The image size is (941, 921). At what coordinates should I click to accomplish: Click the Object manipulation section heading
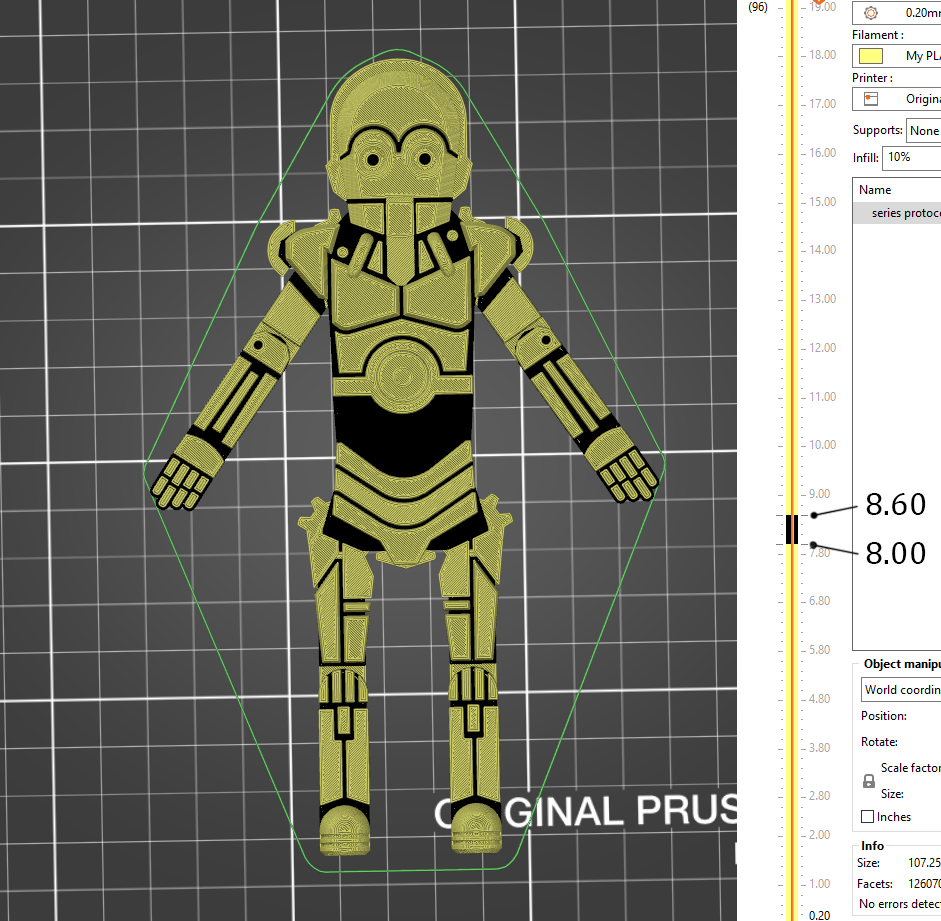click(x=902, y=664)
